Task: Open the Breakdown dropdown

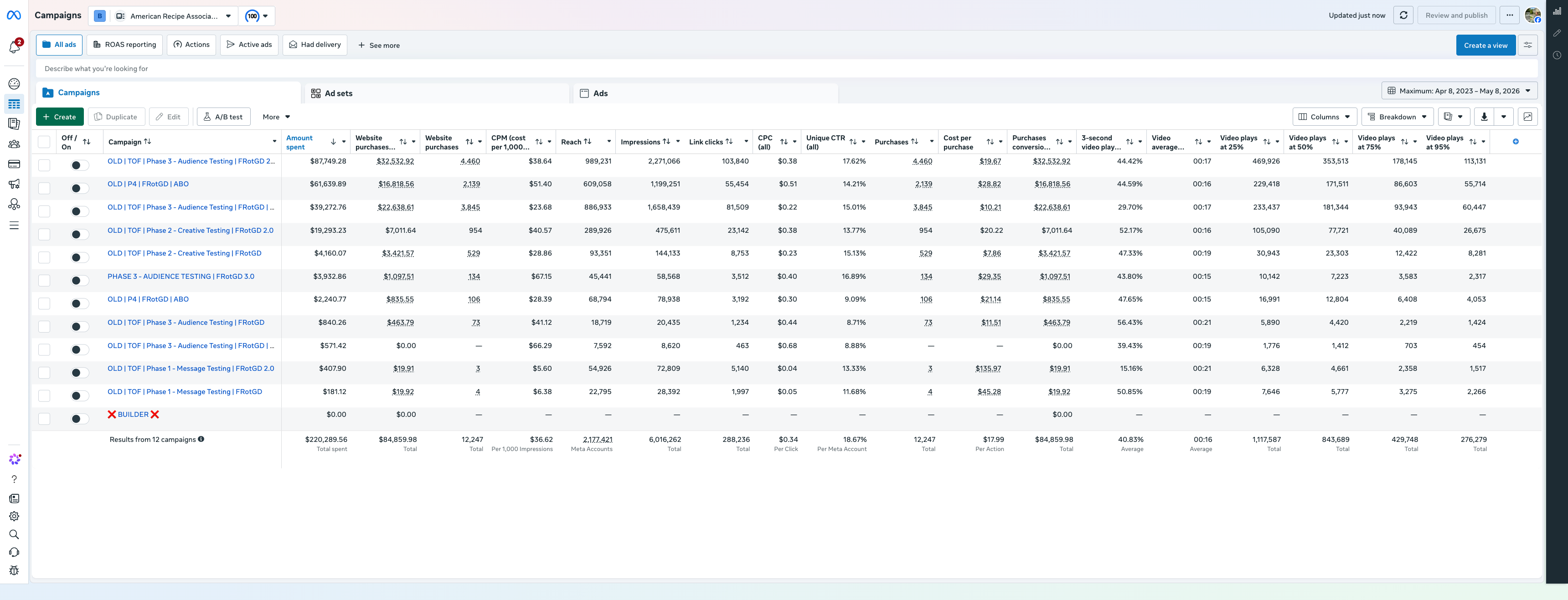Action: coord(1398,117)
